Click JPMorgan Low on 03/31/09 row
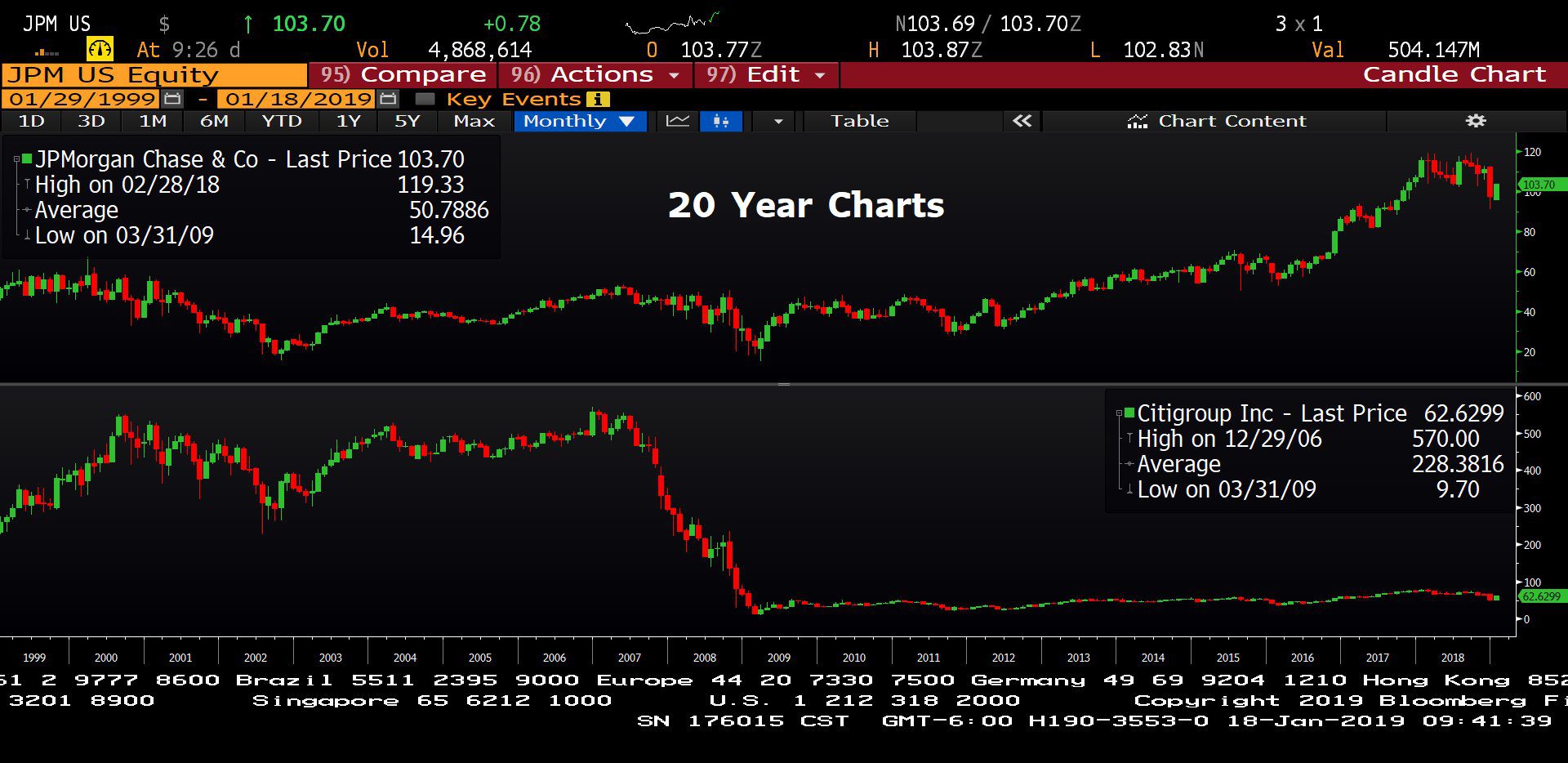The height and width of the screenshot is (763, 1568). tap(248, 235)
